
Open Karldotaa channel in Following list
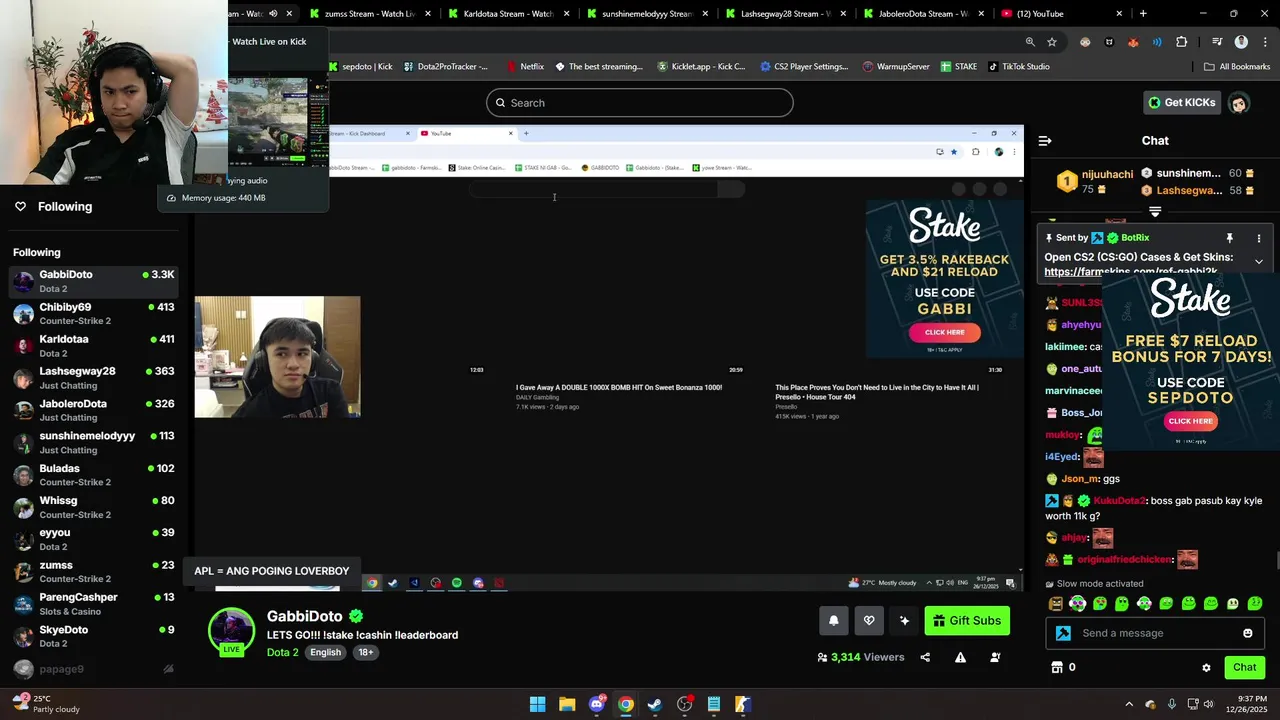pyautogui.click(x=94, y=346)
